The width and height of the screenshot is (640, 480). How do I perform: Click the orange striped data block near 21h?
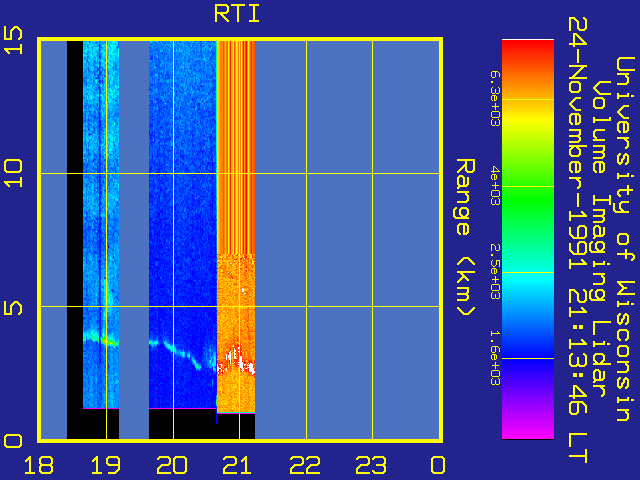(x=236, y=147)
